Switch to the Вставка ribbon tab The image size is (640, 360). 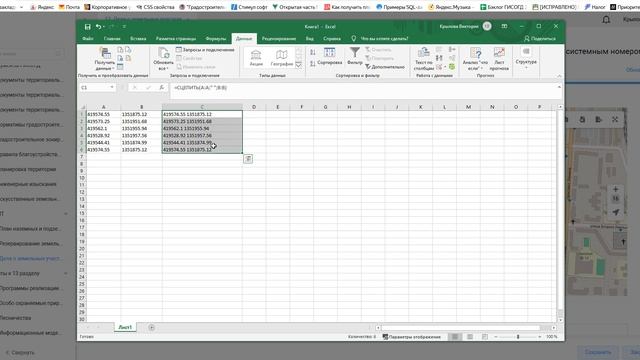coord(138,39)
